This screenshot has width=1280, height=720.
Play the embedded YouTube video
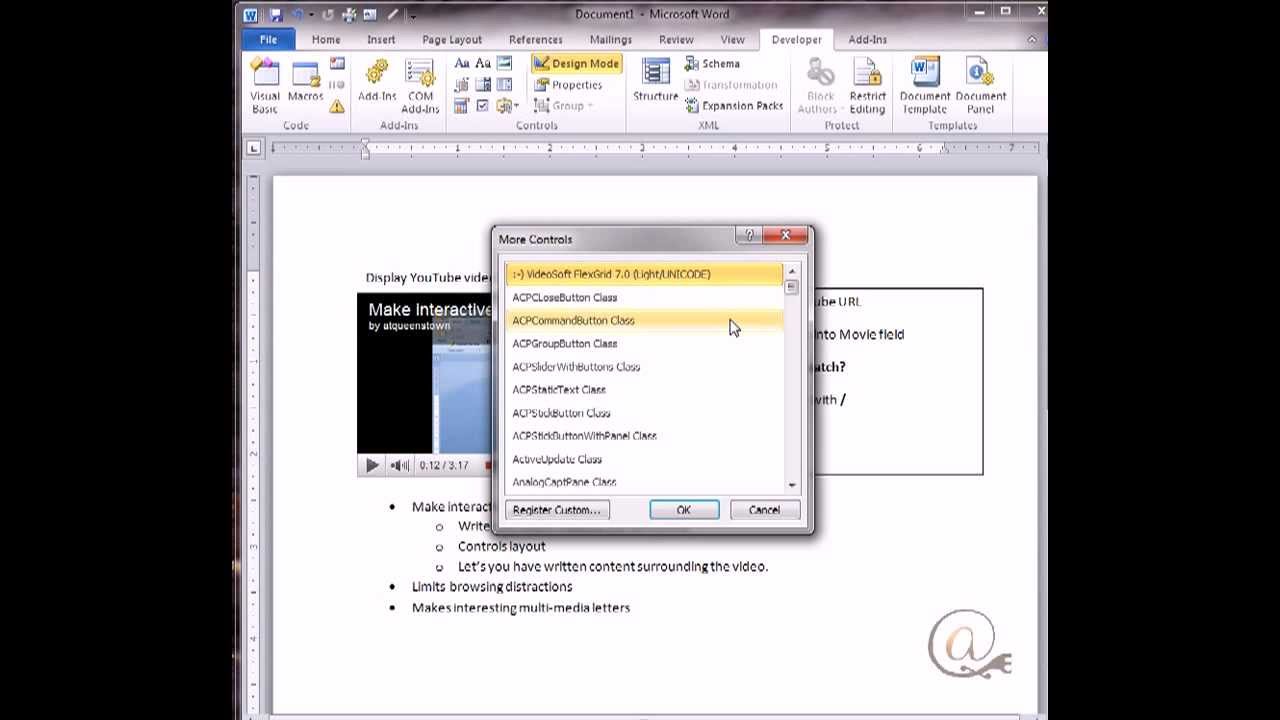(372, 465)
